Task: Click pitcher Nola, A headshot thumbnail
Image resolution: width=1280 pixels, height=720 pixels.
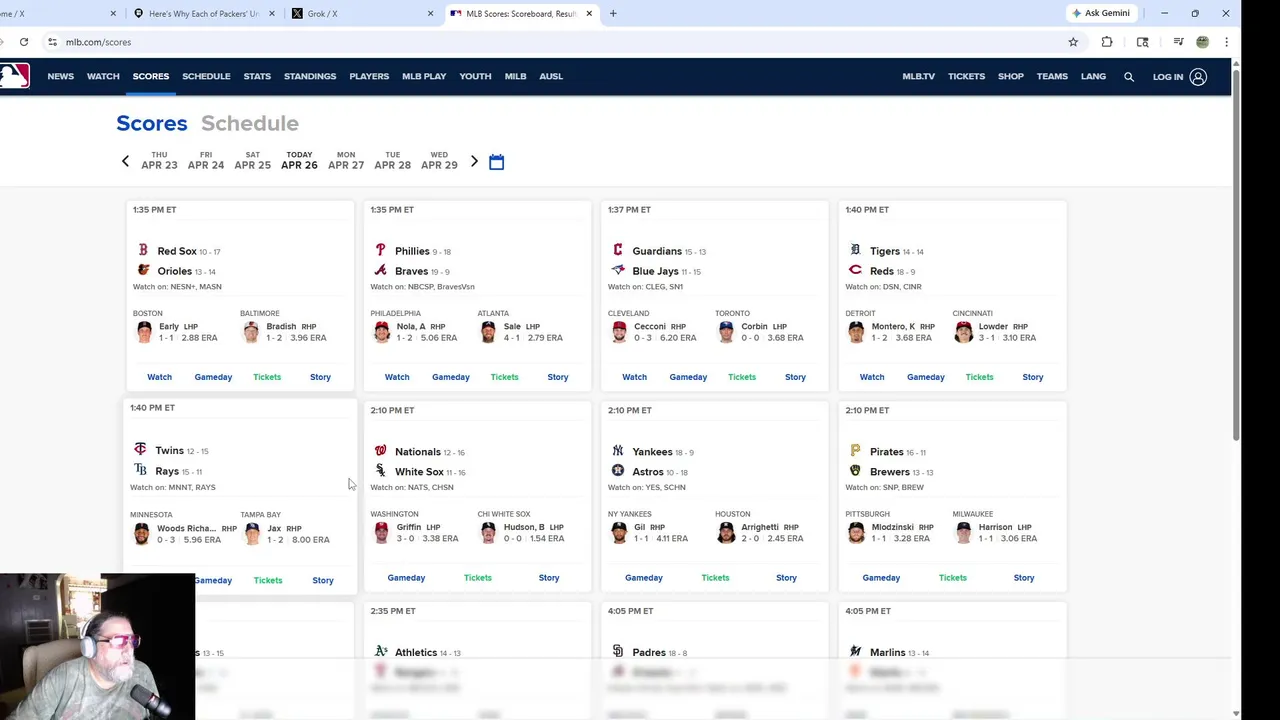Action: (x=381, y=332)
